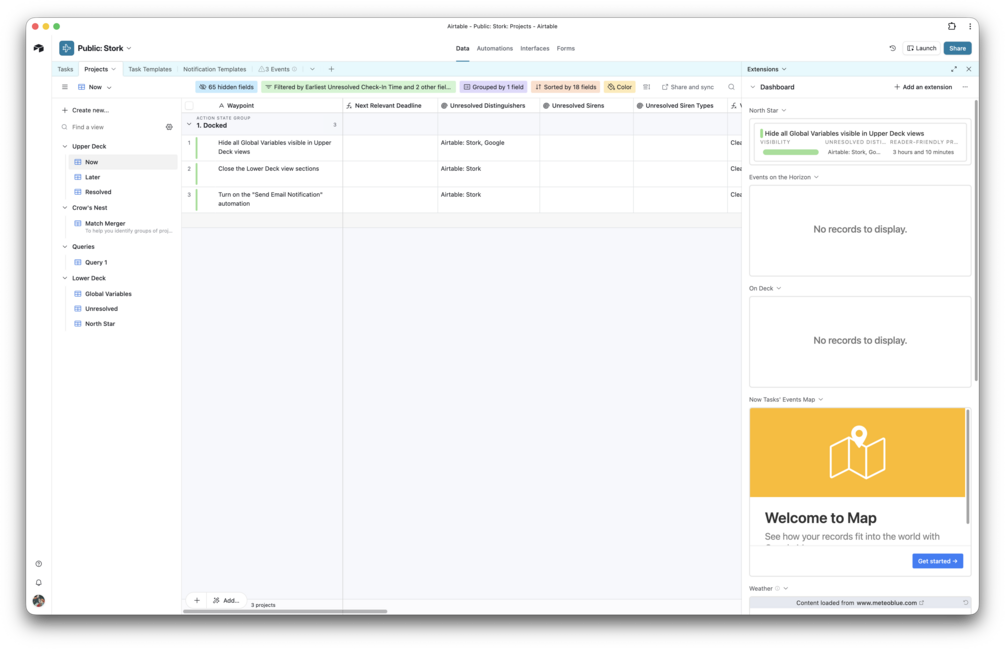Open On Deck extension dropdown
The height and width of the screenshot is (649, 1005).
tap(779, 288)
